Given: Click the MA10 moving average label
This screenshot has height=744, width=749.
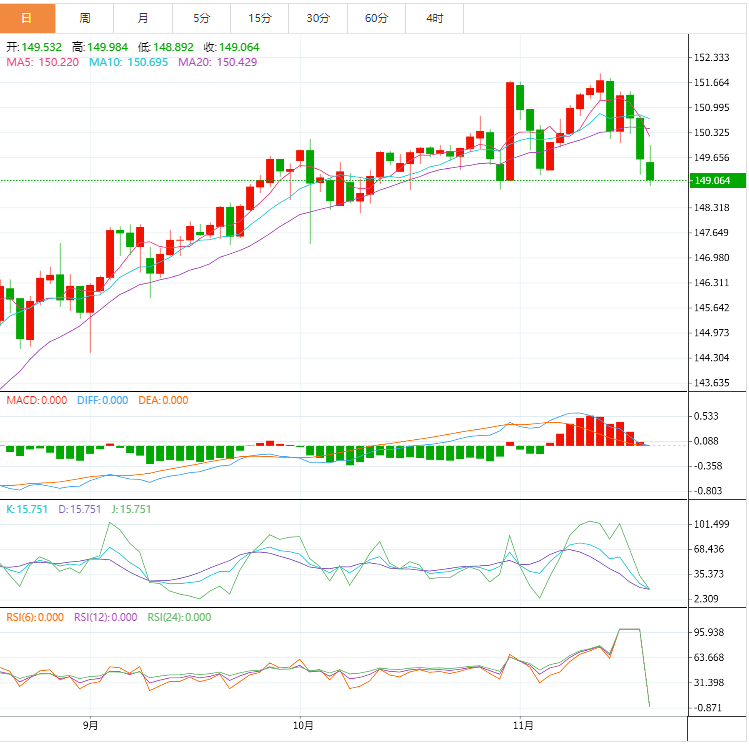Looking at the screenshot, I should pos(127,62).
